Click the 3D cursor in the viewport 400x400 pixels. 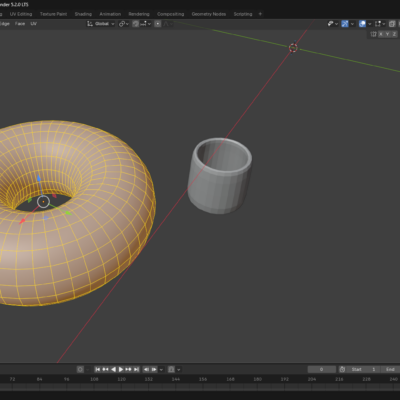[293, 48]
